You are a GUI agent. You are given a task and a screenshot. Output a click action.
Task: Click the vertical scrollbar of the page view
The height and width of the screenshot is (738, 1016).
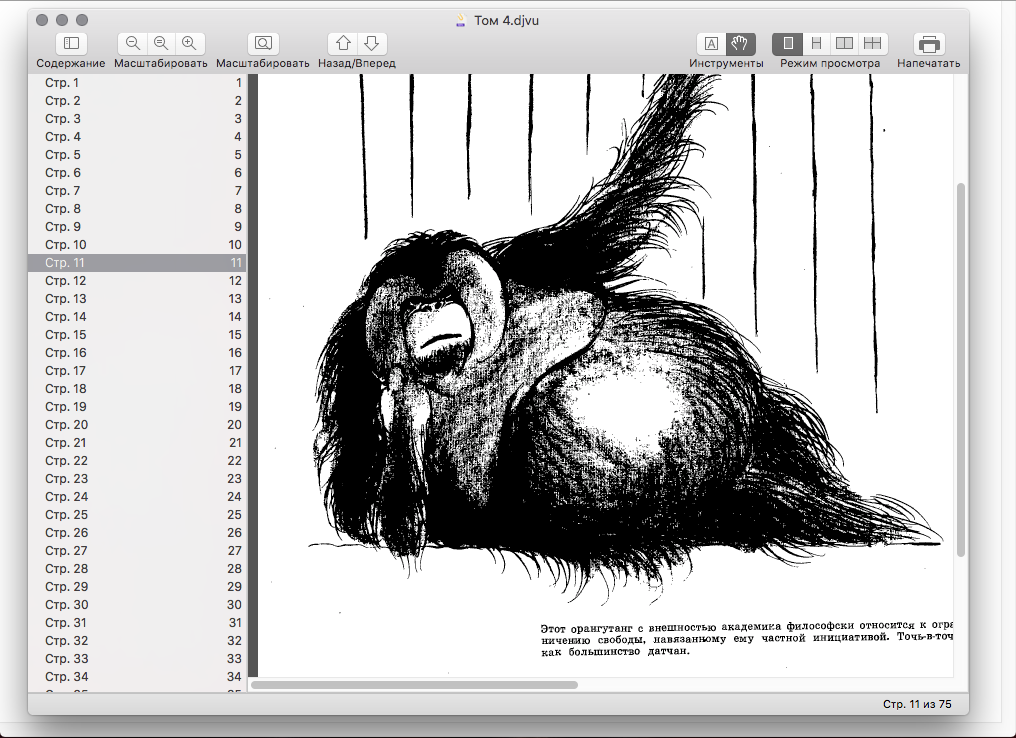961,369
